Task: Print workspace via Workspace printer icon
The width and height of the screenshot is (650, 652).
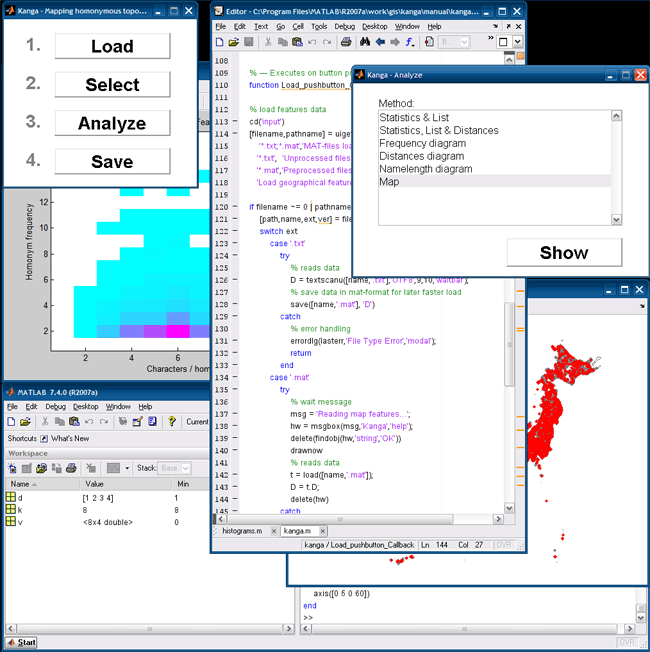Action: point(72,468)
